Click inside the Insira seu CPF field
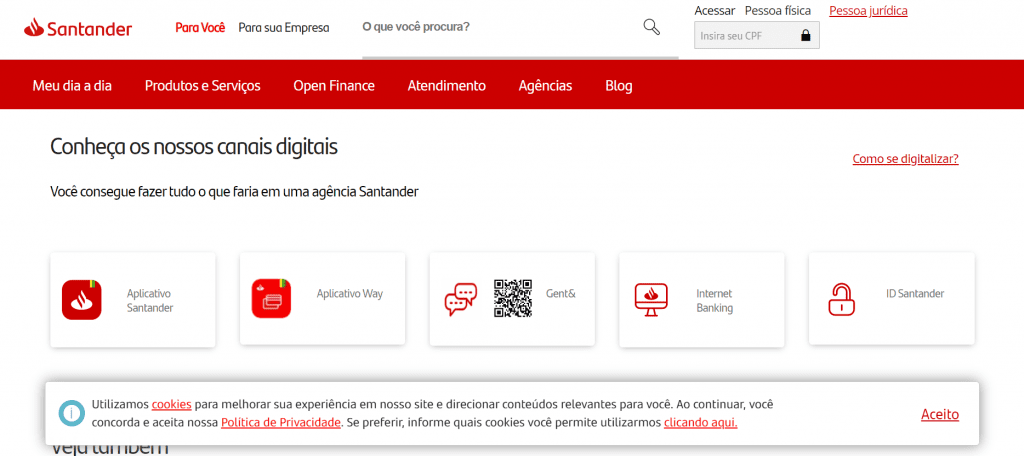 point(745,36)
